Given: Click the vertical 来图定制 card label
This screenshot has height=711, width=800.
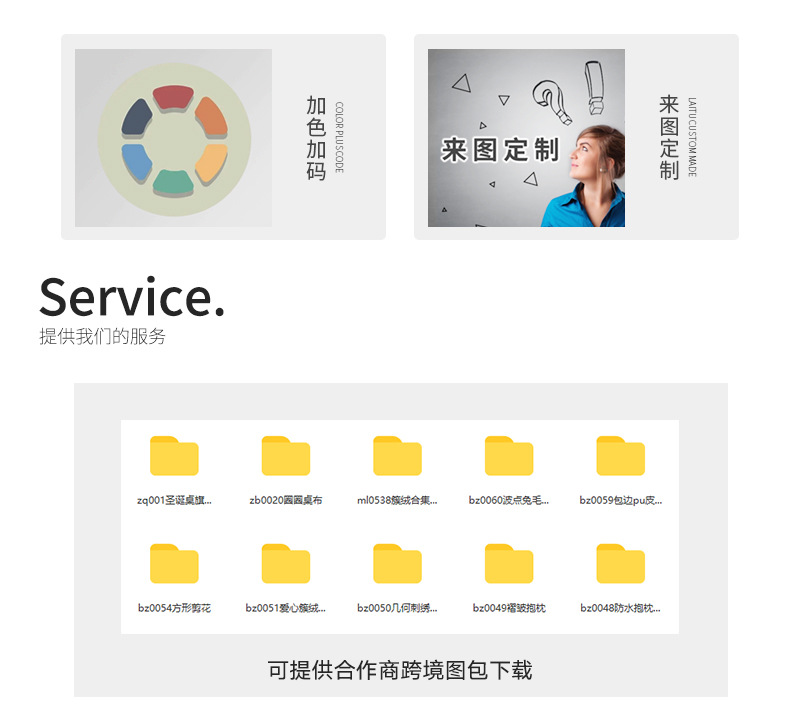Looking at the screenshot, I should (x=669, y=137).
